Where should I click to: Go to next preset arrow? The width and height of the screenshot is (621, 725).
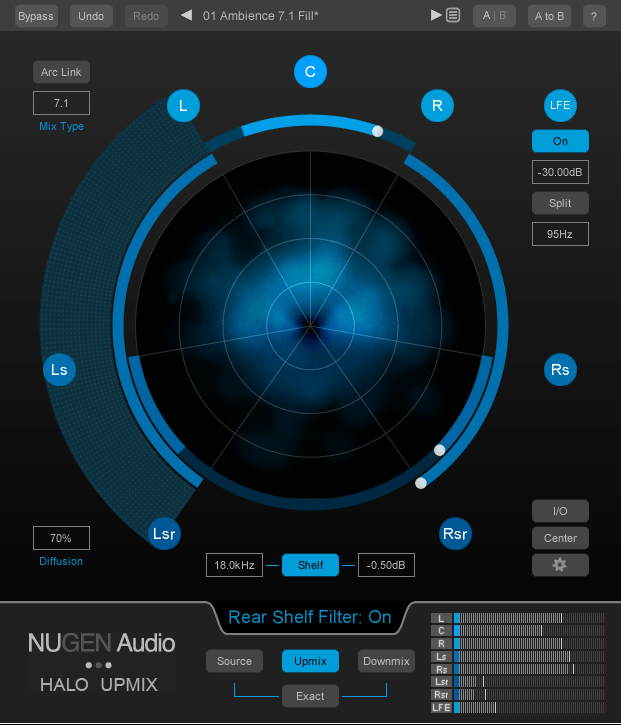click(436, 16)
